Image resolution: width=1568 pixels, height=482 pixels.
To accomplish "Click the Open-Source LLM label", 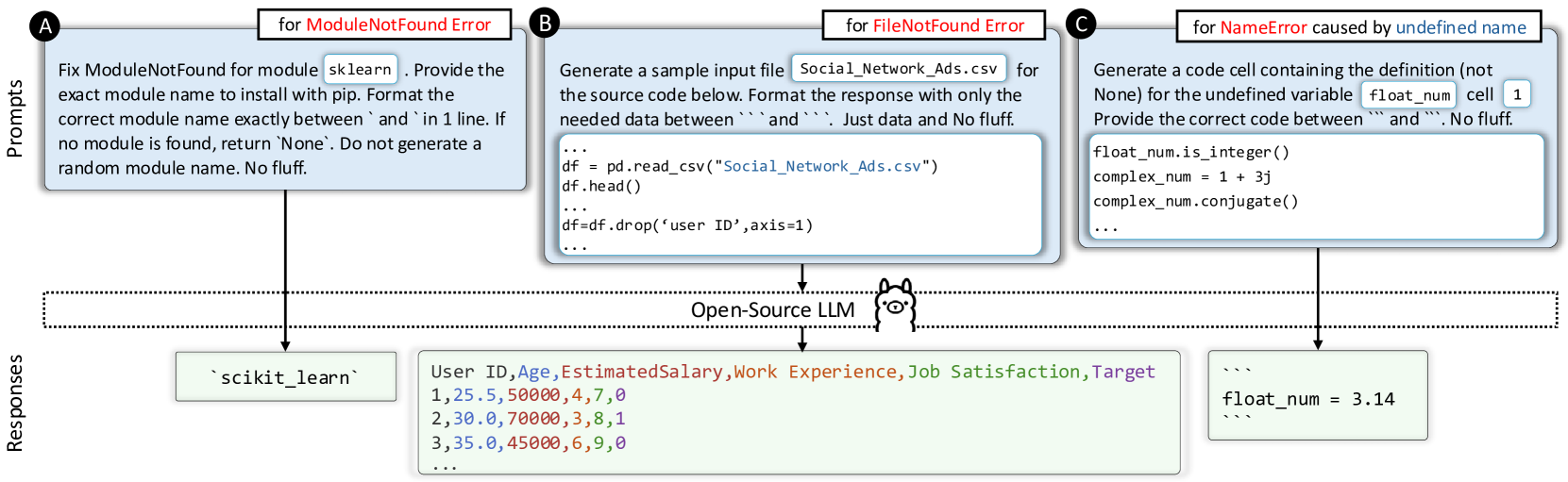I will pos(772,310).
